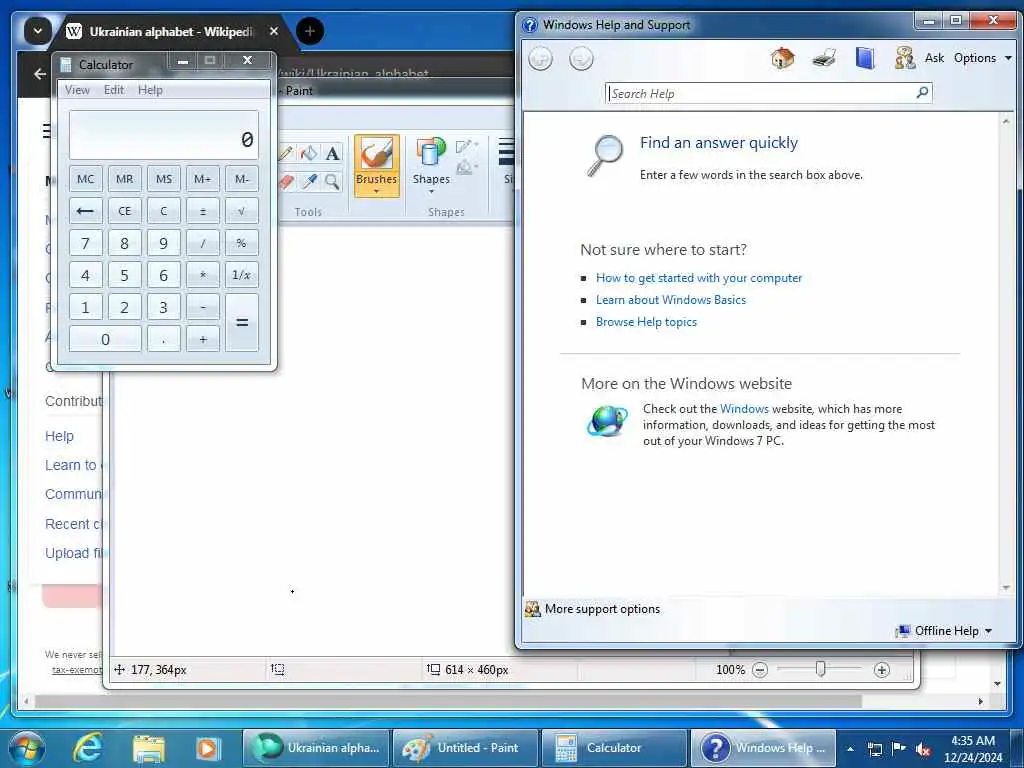Click More support options
This screenshot has width=1024, height=768.
click(x=602, y=609)
